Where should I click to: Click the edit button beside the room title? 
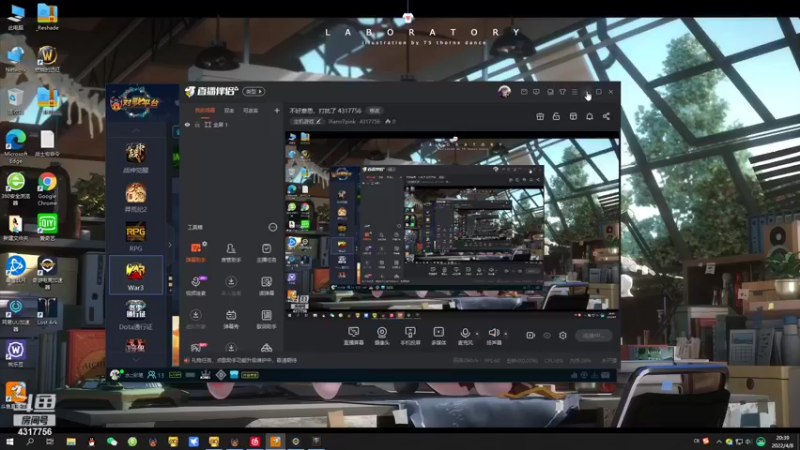[375, 111]
